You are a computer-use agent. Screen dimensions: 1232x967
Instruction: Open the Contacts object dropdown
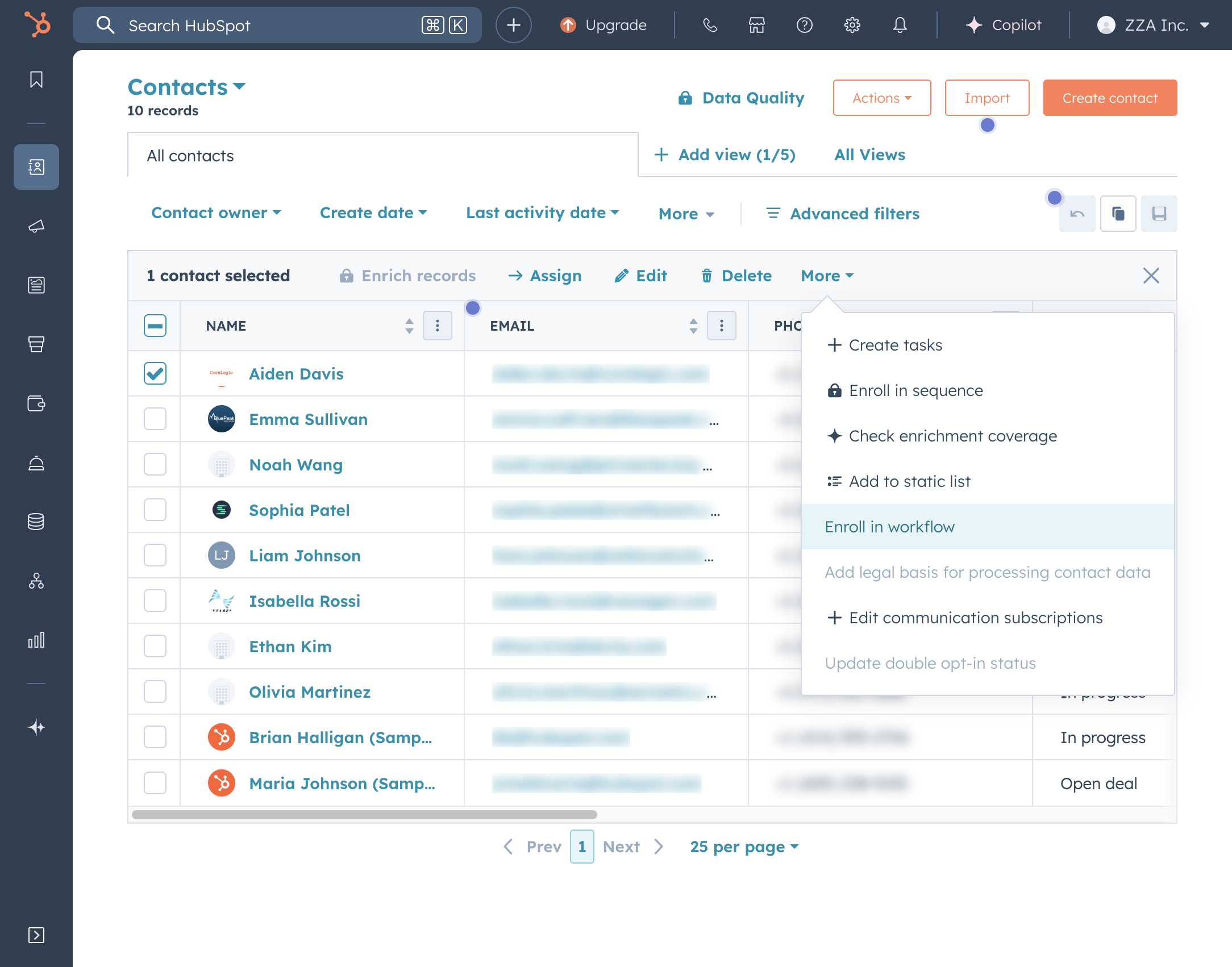tap(186, 87)
